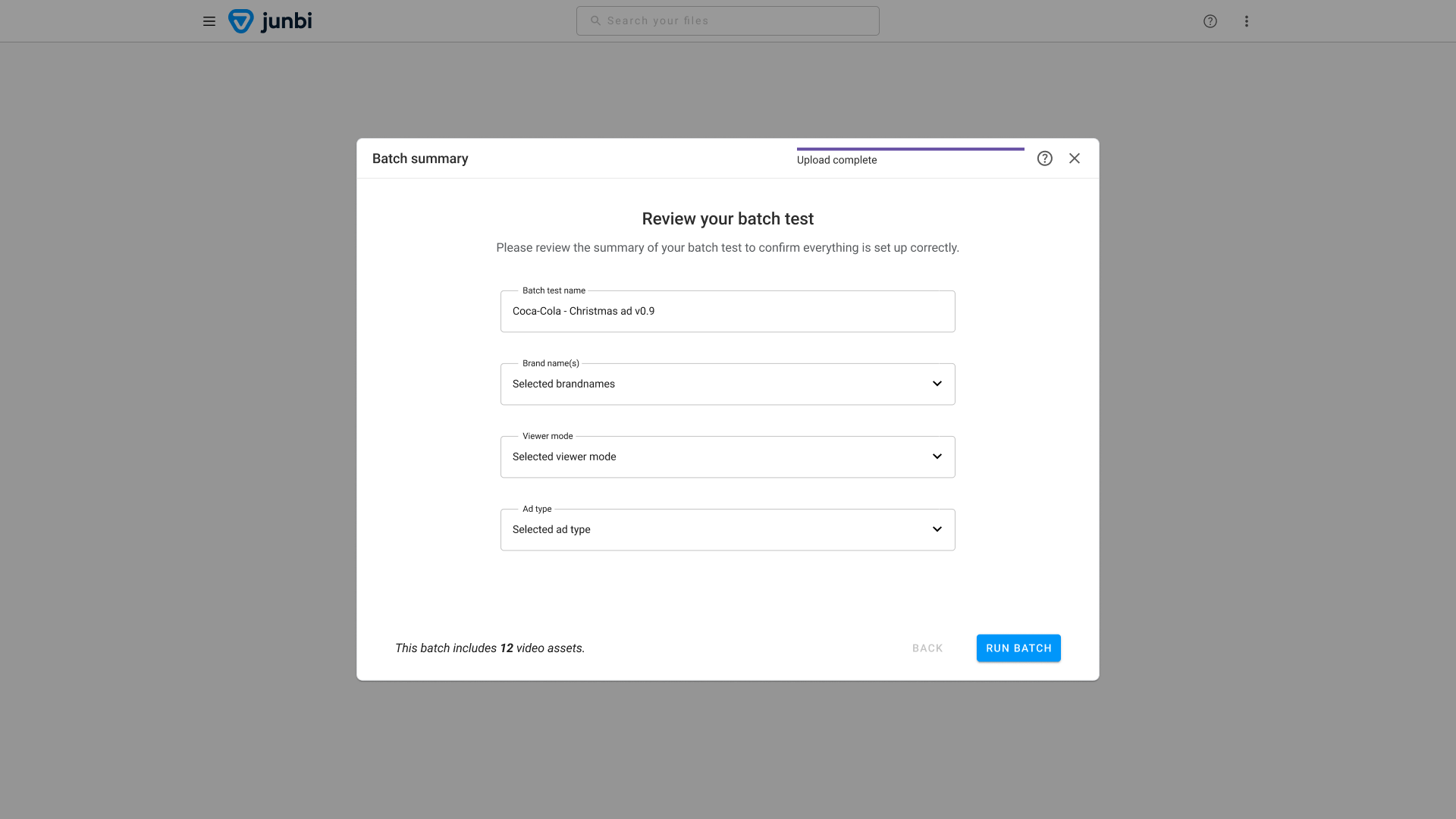Click the Ad type chevron arrow

[937, 529]
